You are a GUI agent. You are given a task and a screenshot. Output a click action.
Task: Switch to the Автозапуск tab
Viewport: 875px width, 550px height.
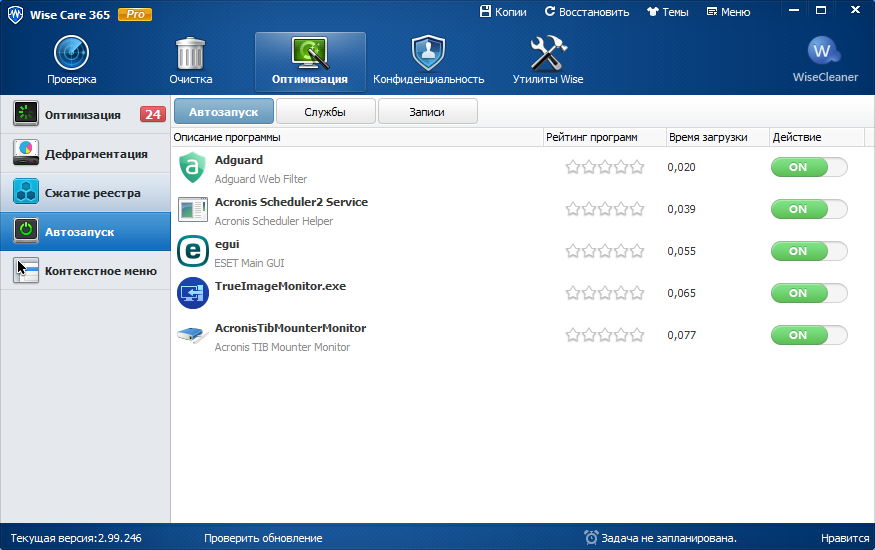[224, 112]
